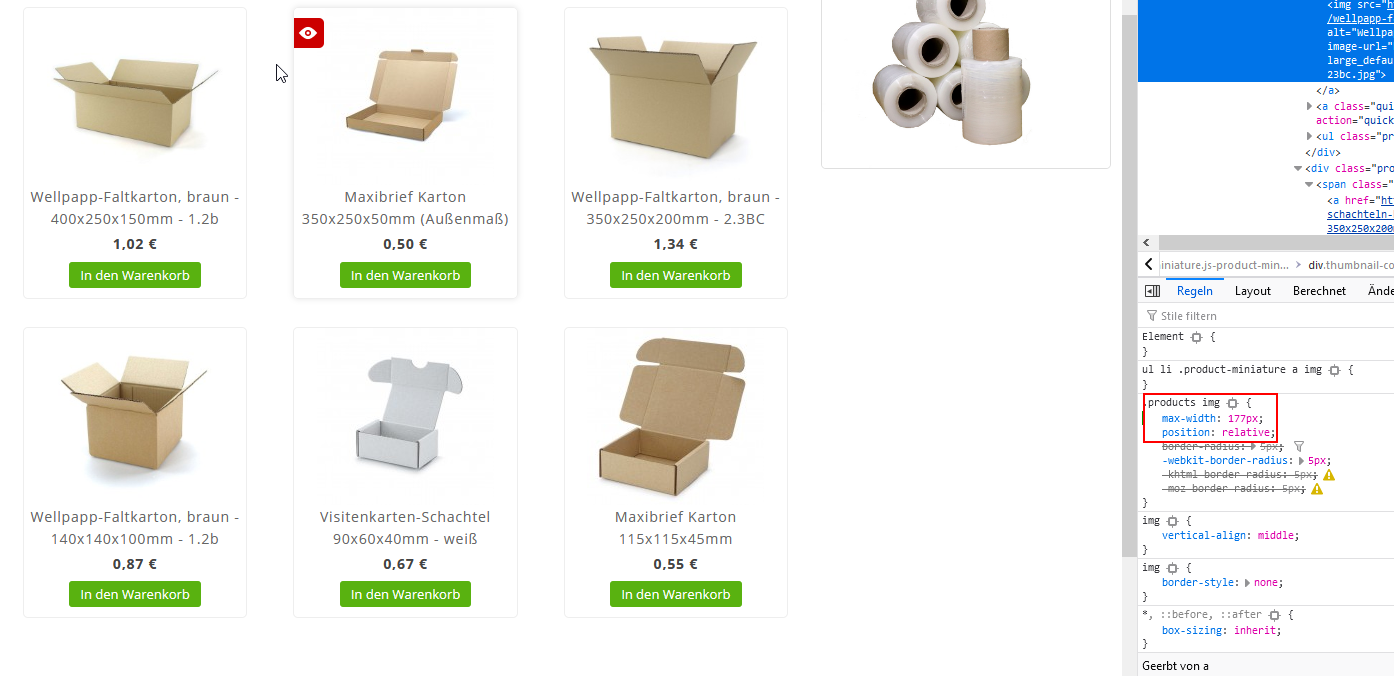Click the breadcrumb back chevron in inspector
This screenshot has height=676, width=1394.
(1149, 264)
